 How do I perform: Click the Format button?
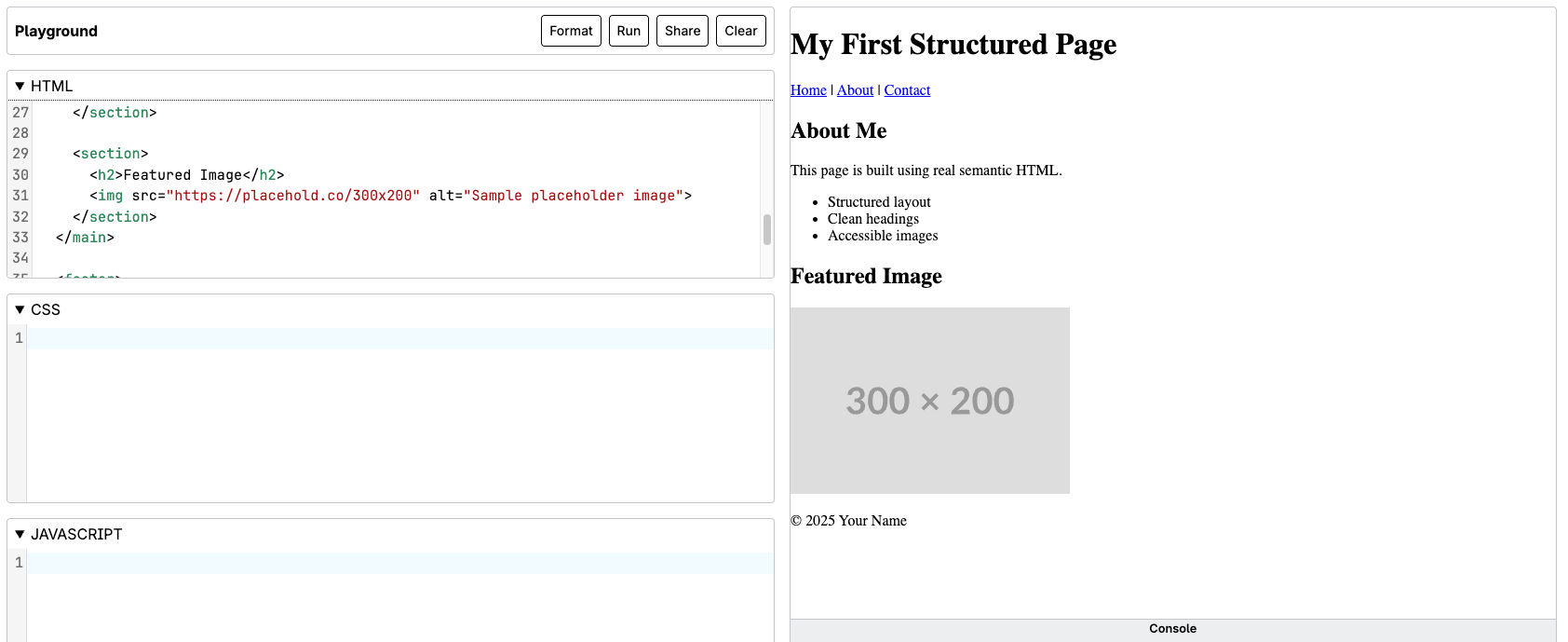(571, 31)
